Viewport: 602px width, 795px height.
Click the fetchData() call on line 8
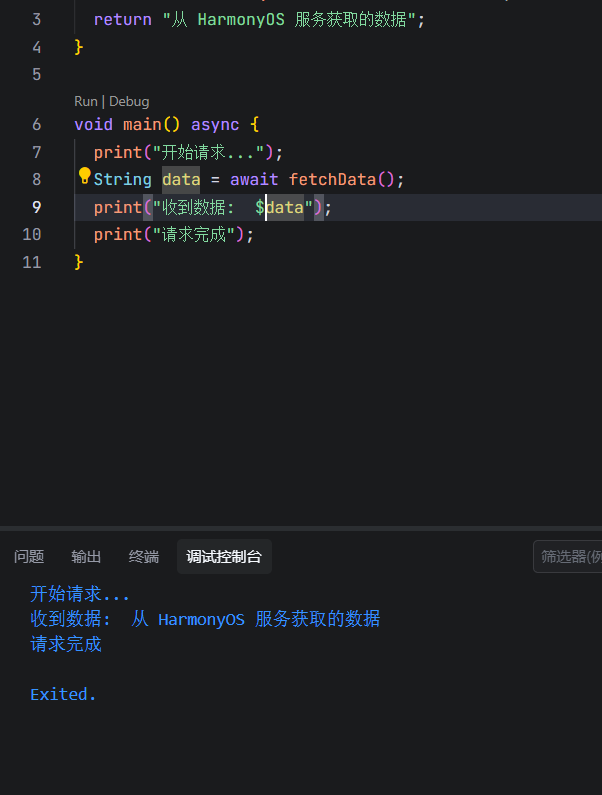pyautogui.click(x=341, y=179)
